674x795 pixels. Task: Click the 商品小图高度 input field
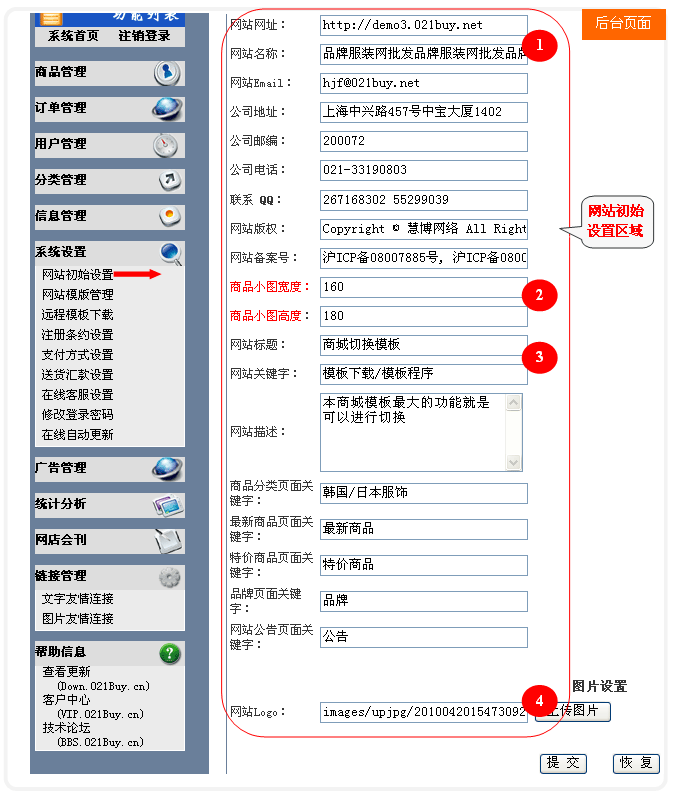424,316
